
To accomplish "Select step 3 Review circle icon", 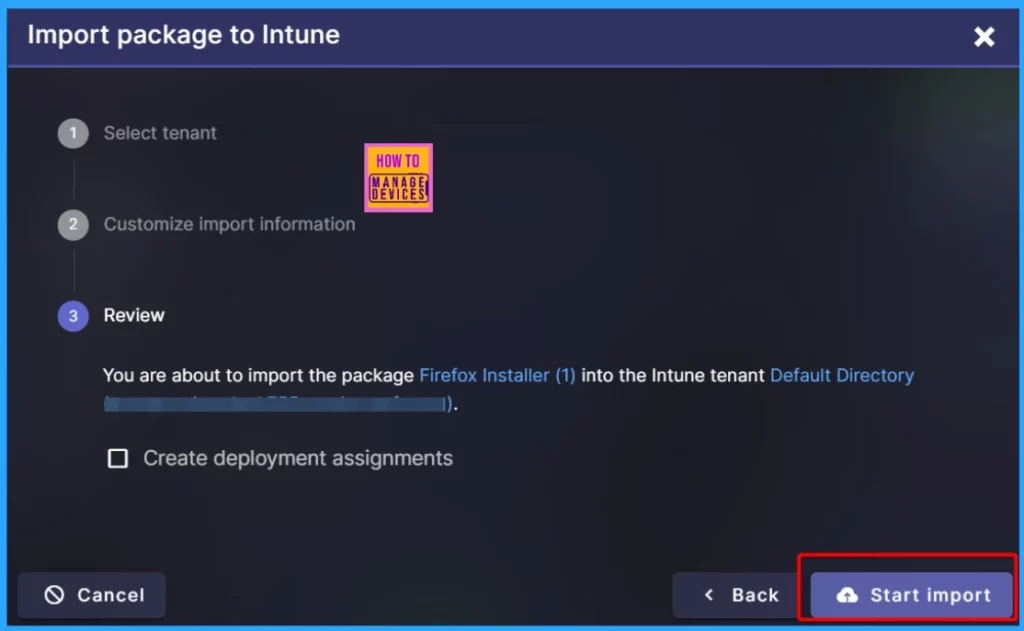I will (73, 316).
